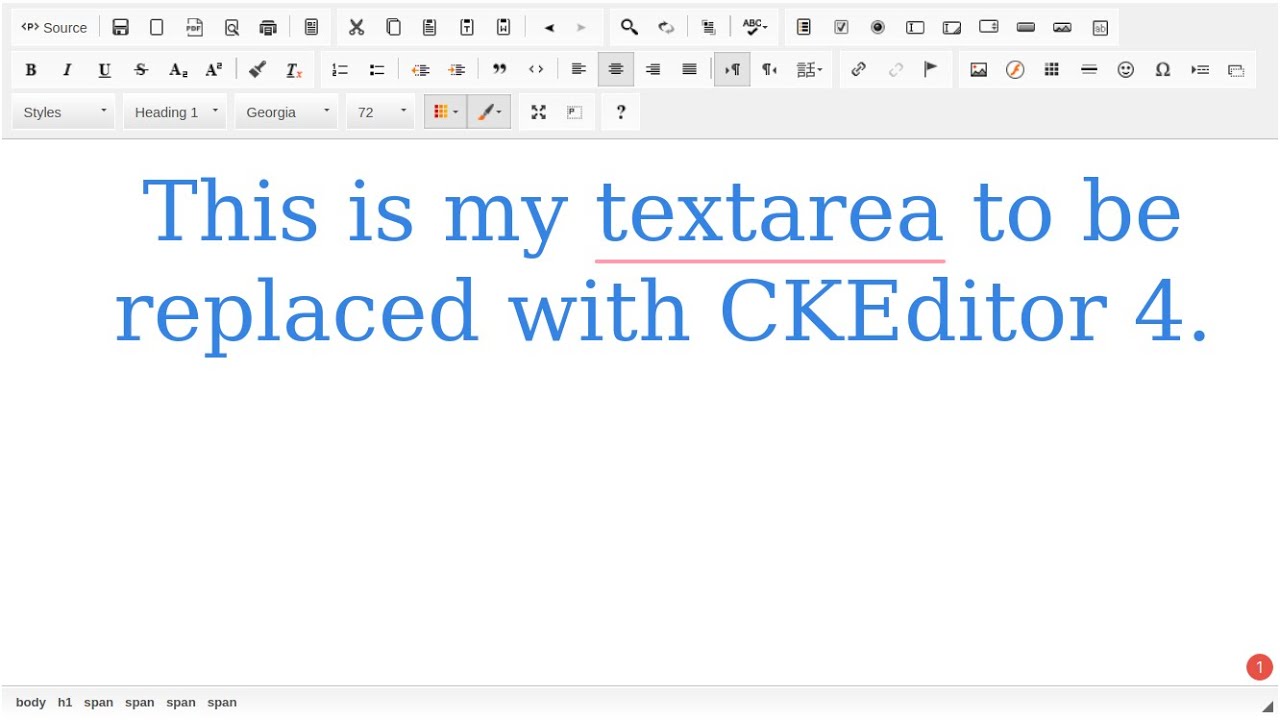The width and height of the screenshot is (1280, 720).
Task: Toggle italic formatting
Action: pos(68,69)
